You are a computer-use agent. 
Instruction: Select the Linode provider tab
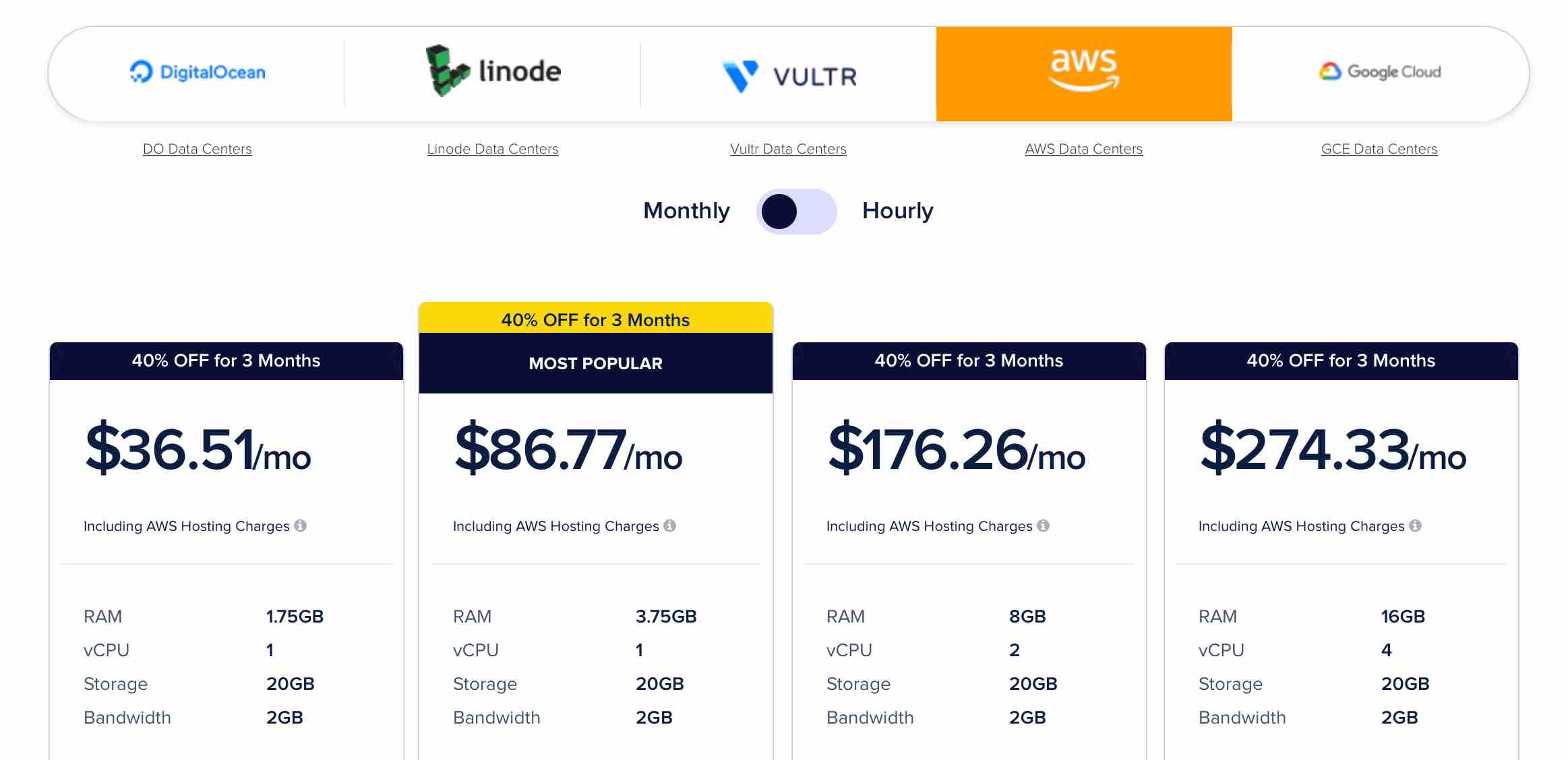[493, 73]
